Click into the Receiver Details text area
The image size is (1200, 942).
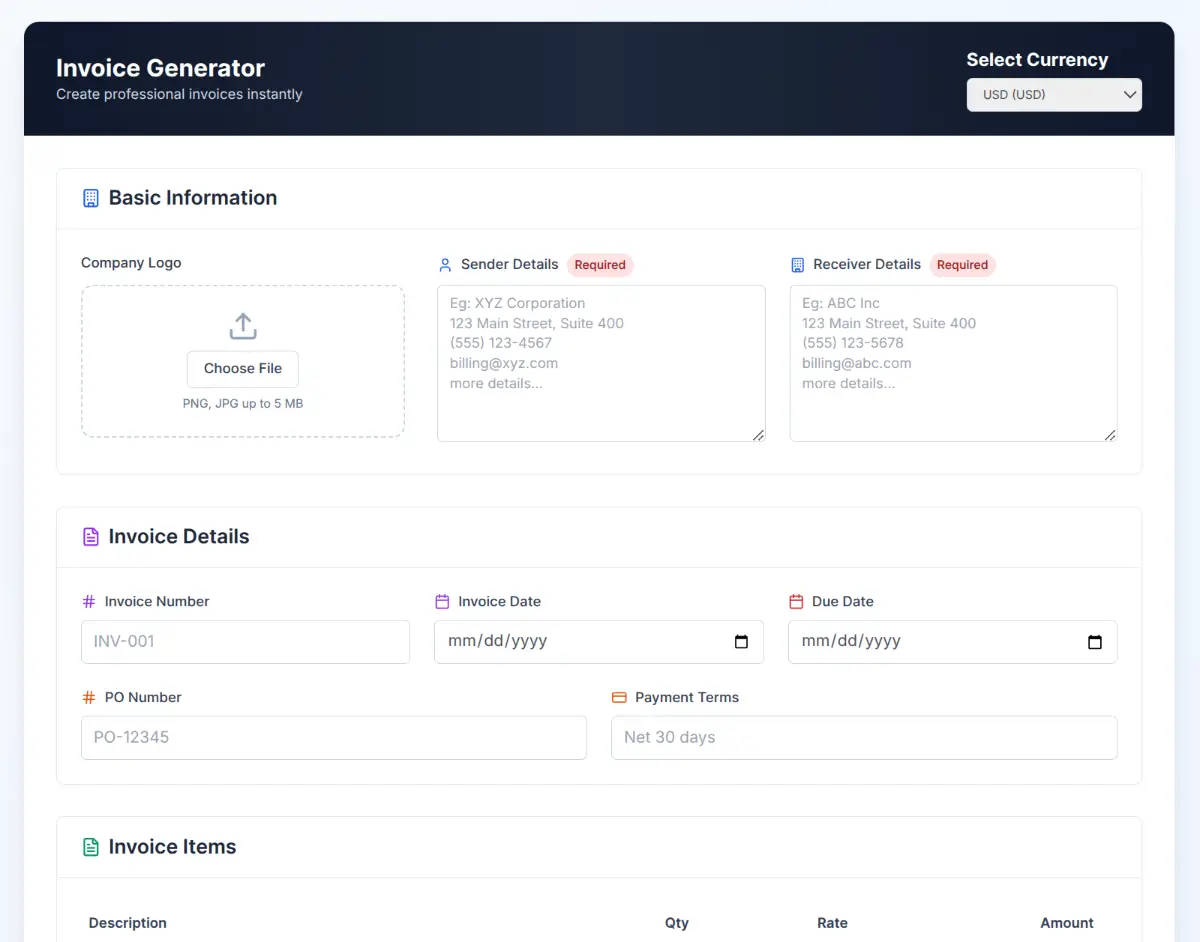point(953,400)
